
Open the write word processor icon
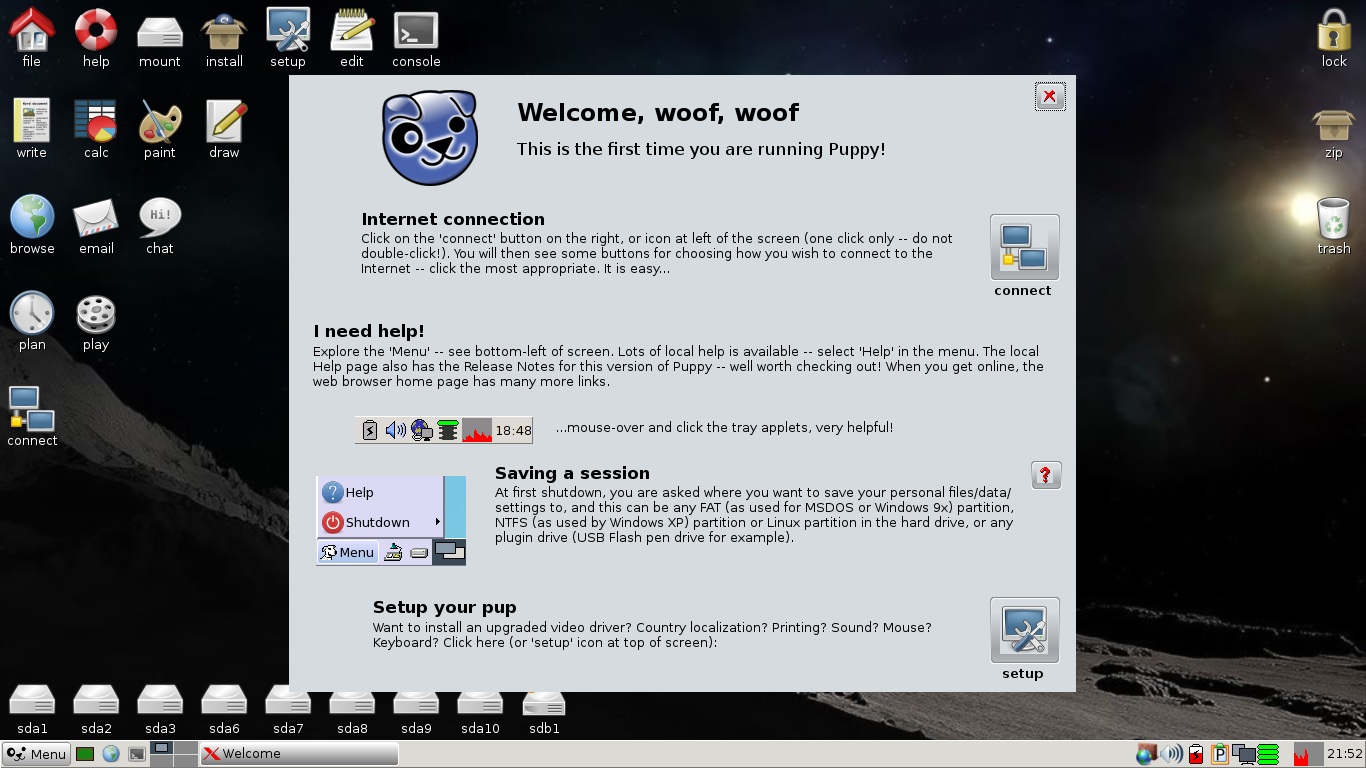32,121
